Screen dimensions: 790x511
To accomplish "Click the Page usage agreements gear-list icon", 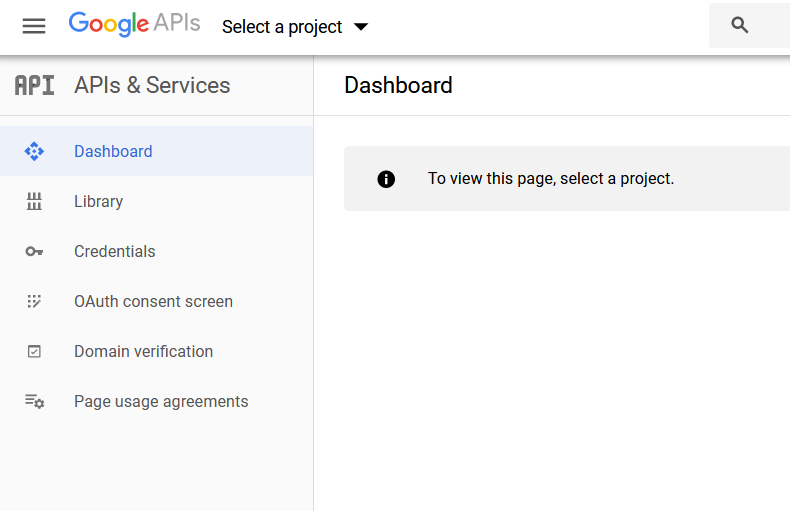I will (35, 401).
